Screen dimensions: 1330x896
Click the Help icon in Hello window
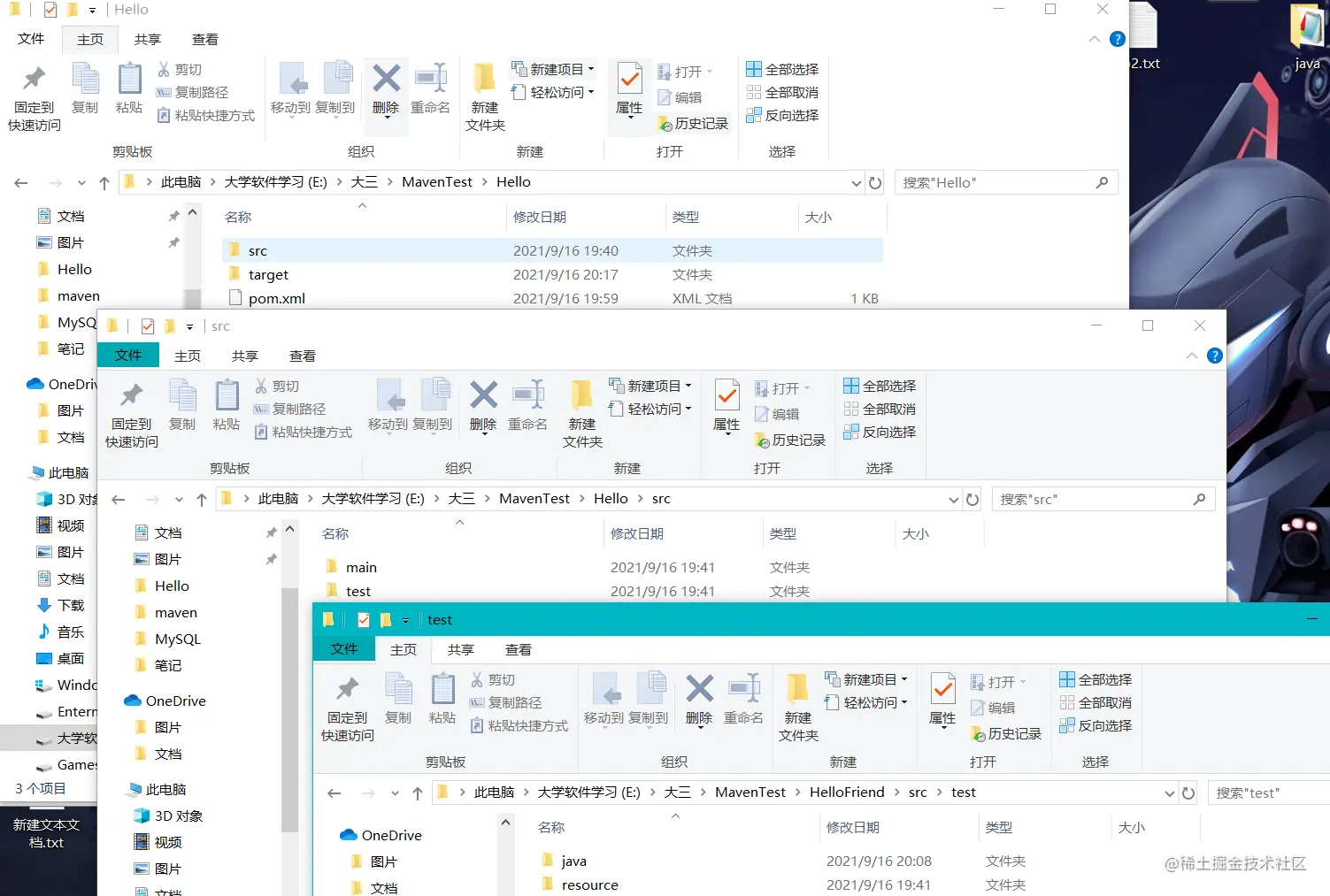(x=1118, y=39)
